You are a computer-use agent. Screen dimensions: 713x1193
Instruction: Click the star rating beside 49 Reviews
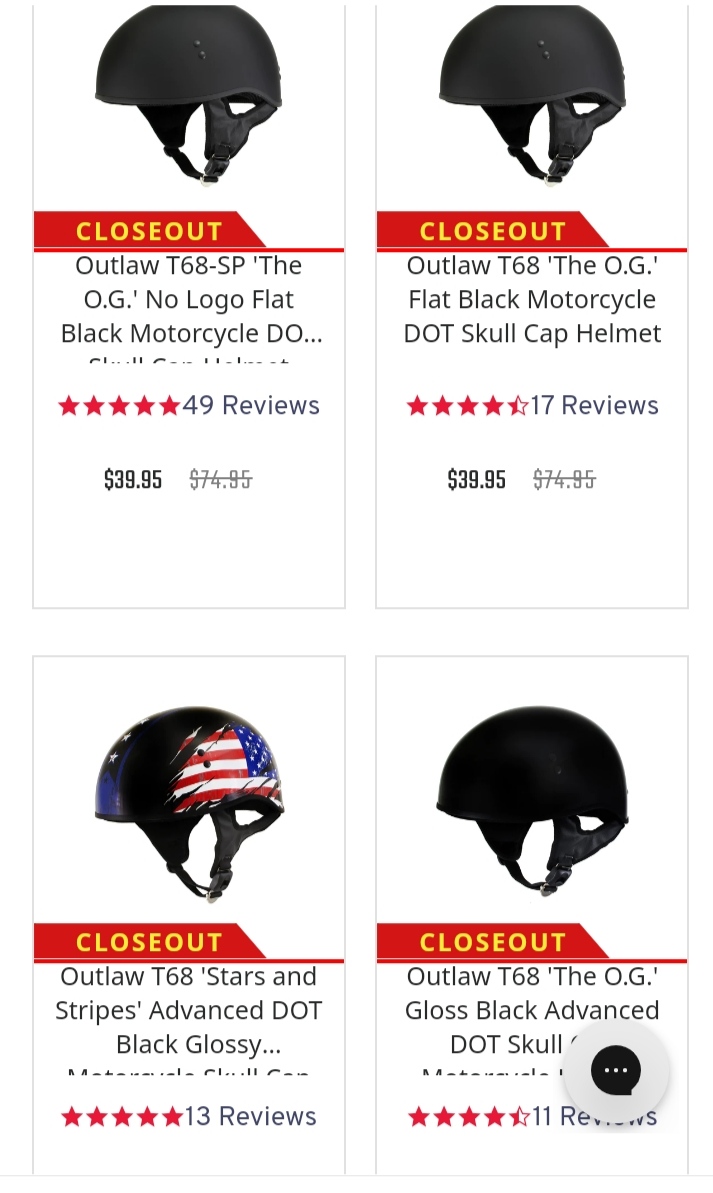(119, 405)
